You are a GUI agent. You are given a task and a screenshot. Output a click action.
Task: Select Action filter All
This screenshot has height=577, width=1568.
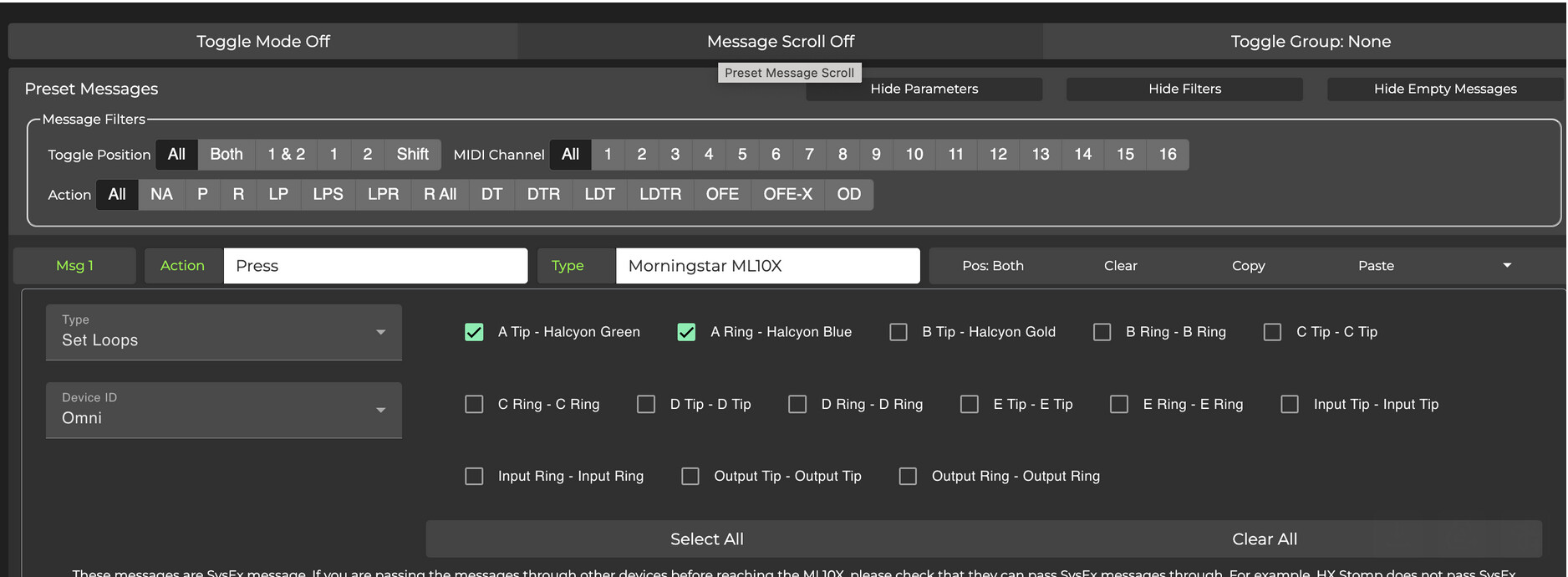(x=117, y=194)
